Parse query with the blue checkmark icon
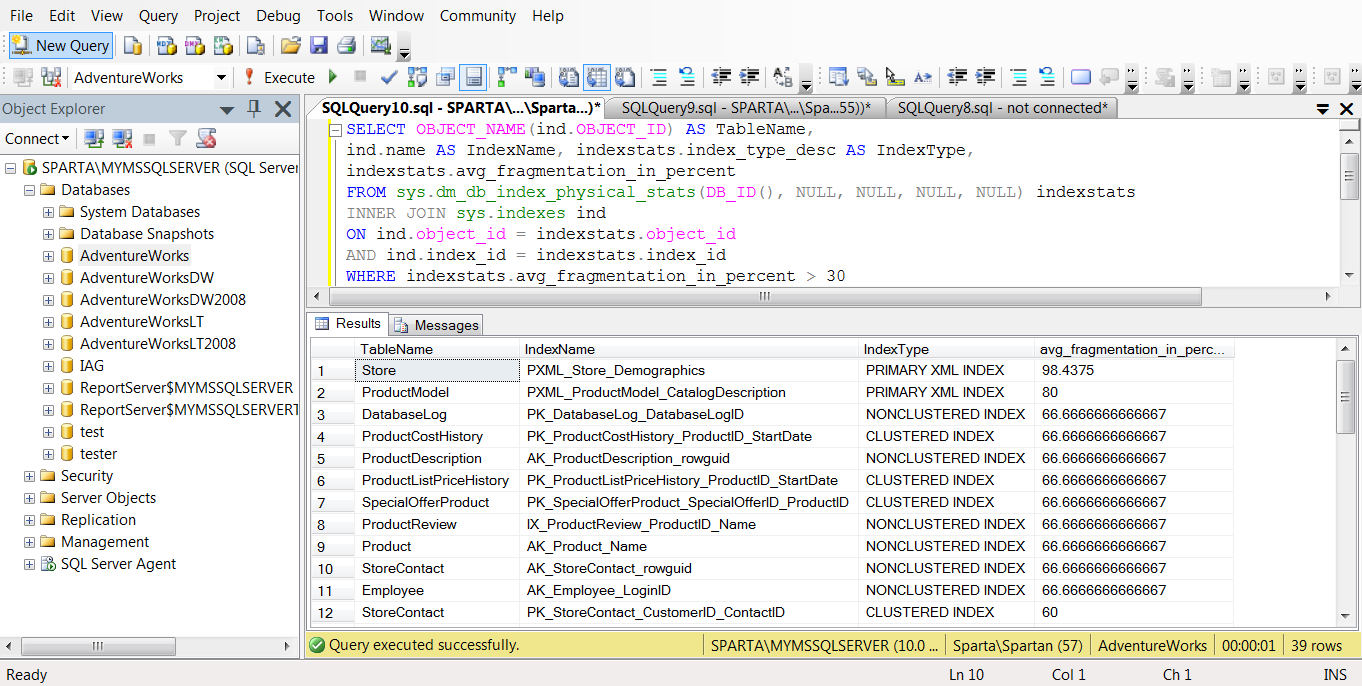 [x=389, y=77]
